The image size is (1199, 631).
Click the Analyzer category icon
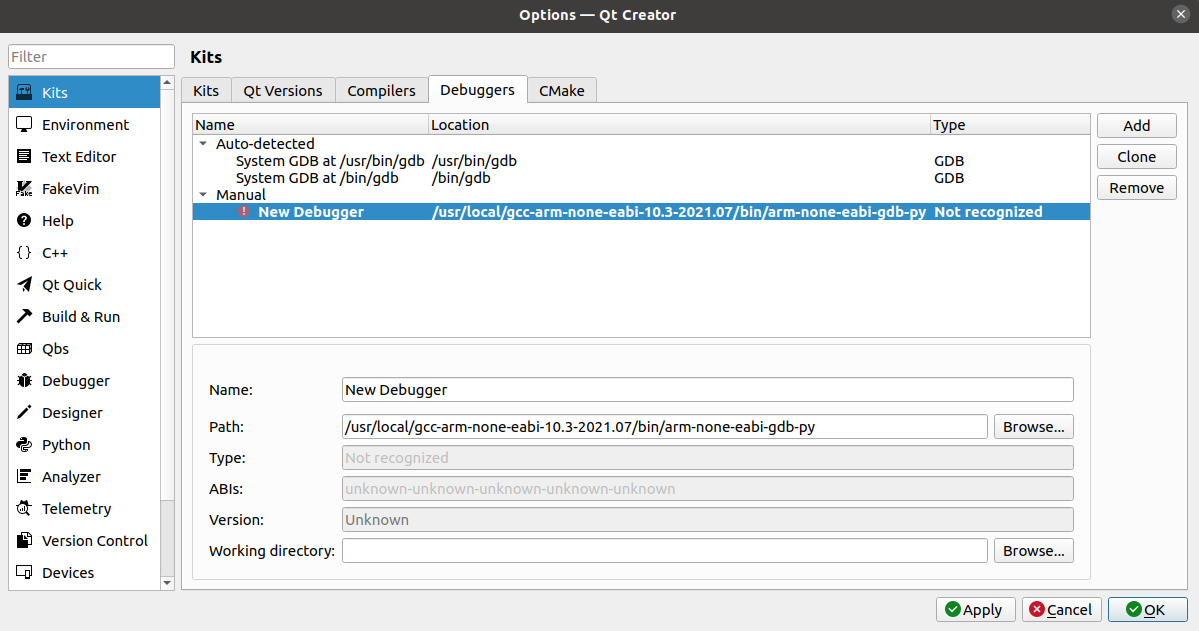click(x=24, y=477)
